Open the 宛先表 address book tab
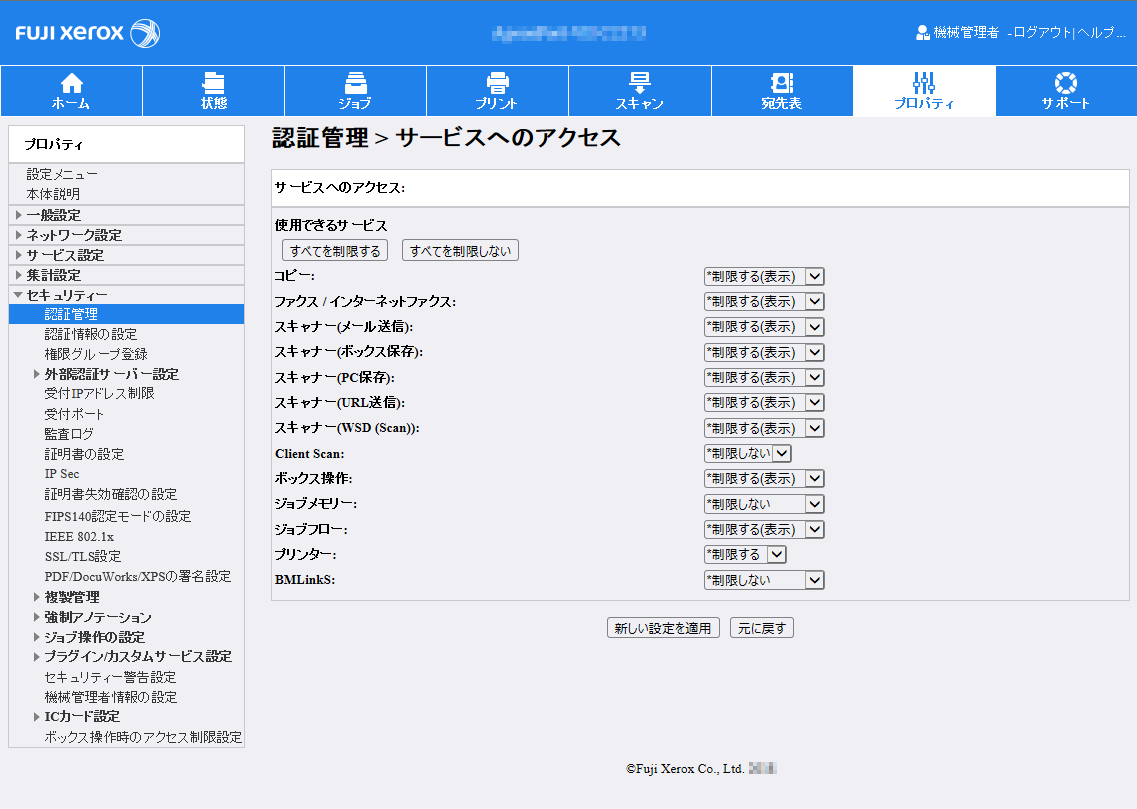The height and width of the screenshot is (809, 1137). (782, 91)
